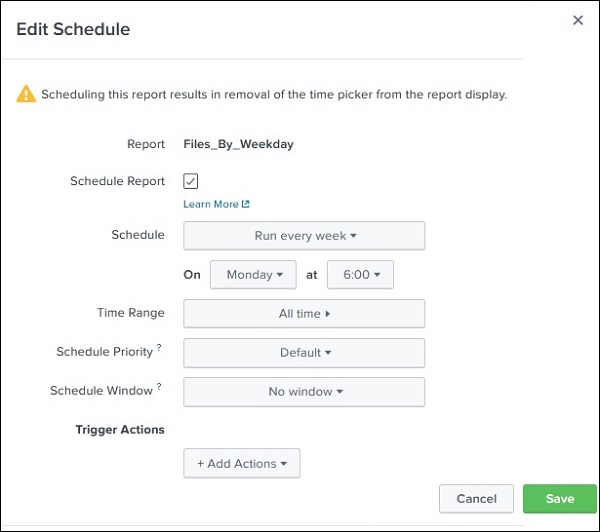Open the Learn More link

click(x=211, y=204)
